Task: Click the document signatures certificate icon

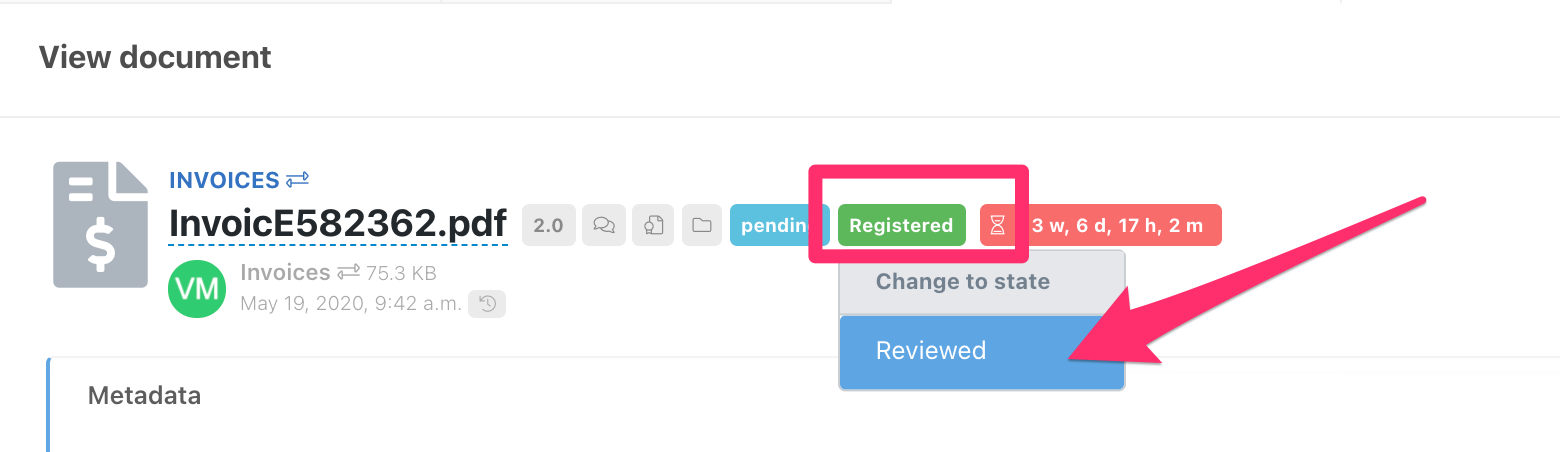Action: click(653, 225)
